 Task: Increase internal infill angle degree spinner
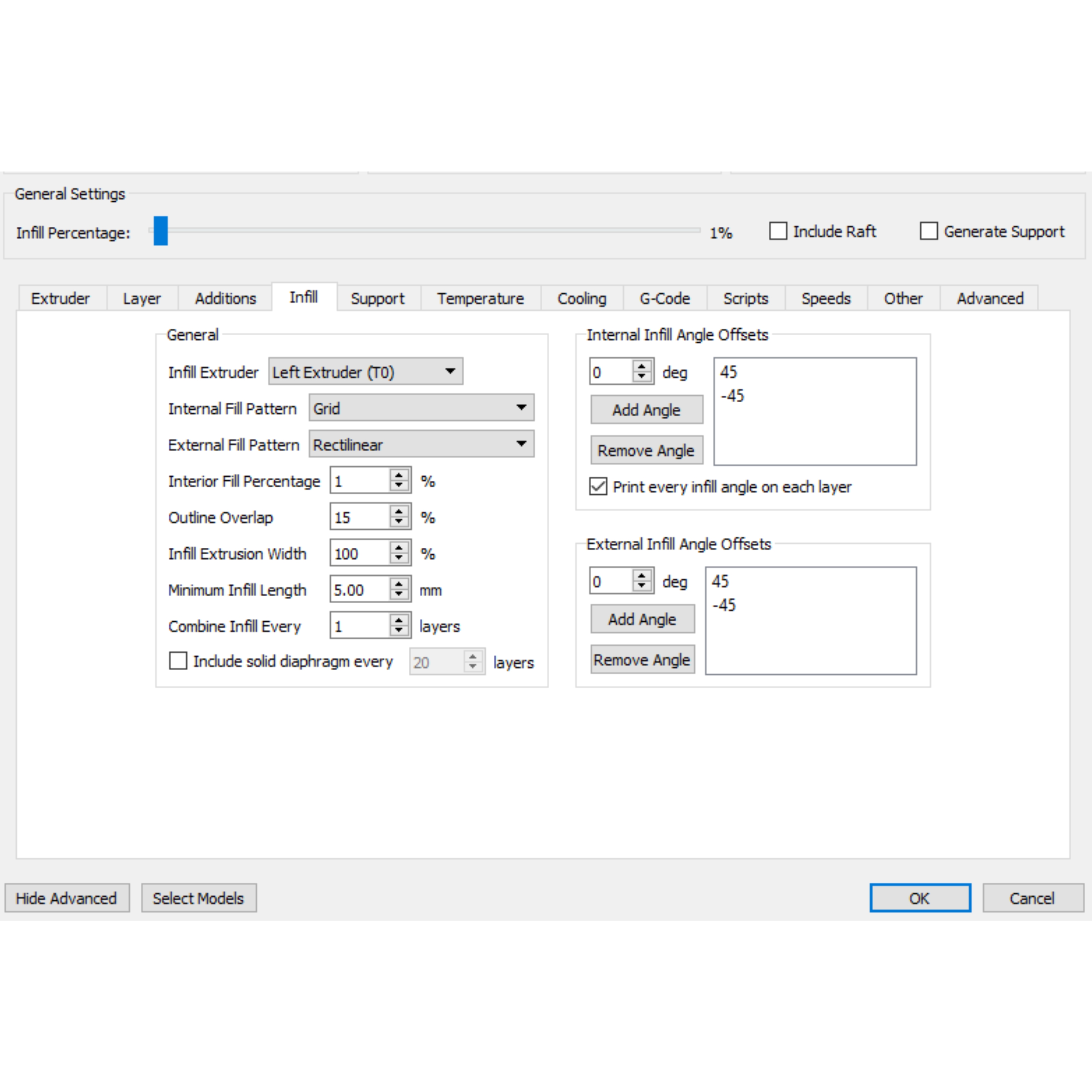pyautogui.click(x=641, y=366)
